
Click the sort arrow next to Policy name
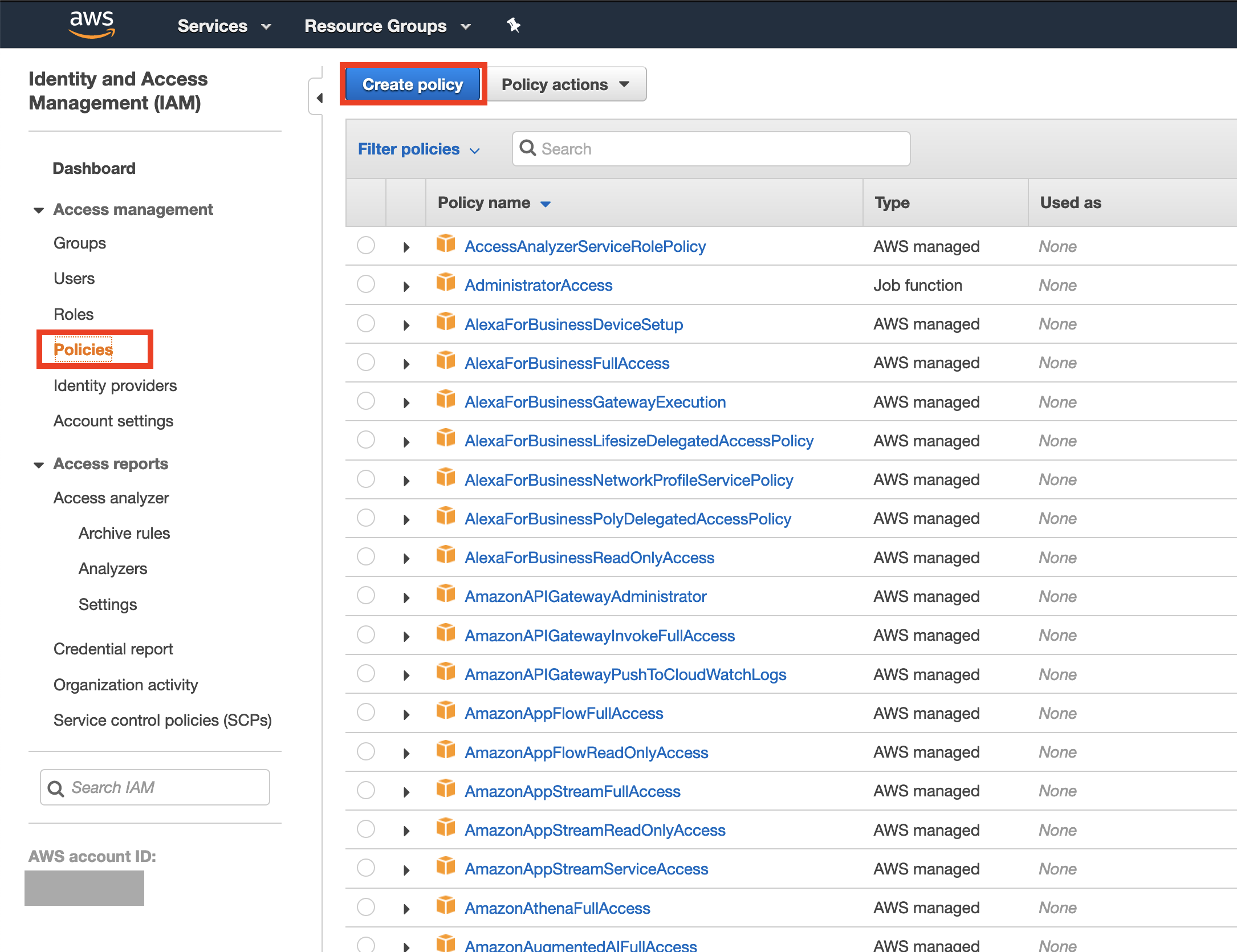coord(546,204)
